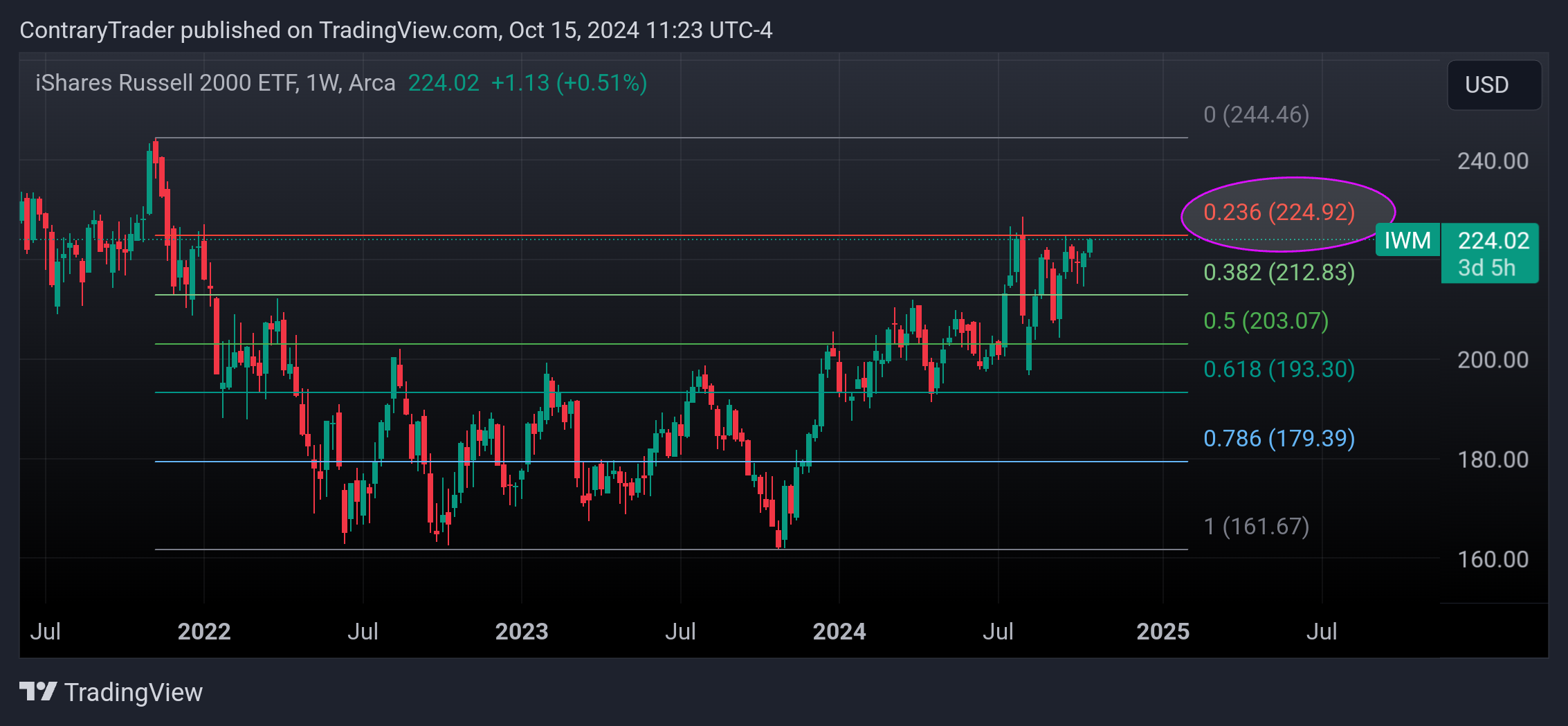
Task: Click the 2022 time axis label
Action: (x=204, y=631)
